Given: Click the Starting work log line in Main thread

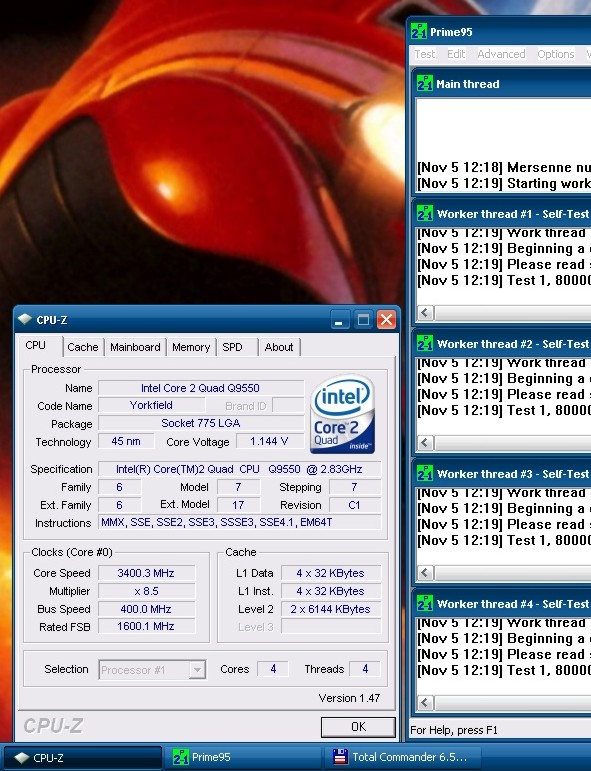Looking at the screenshot, I should (504, 183).
